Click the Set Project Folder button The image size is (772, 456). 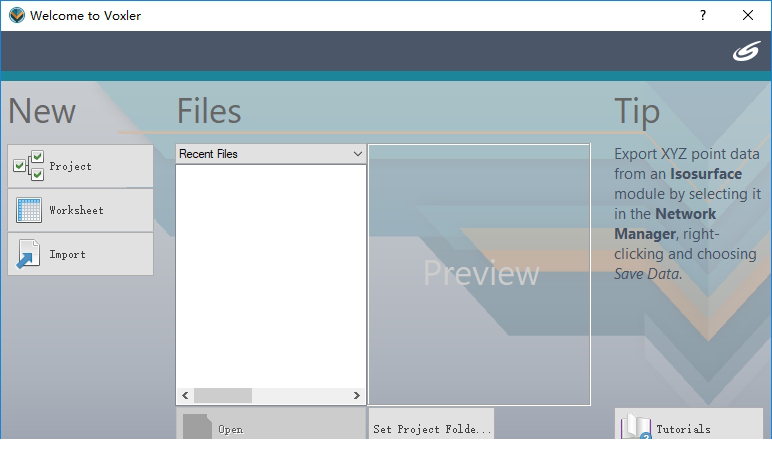coord(431,423)
